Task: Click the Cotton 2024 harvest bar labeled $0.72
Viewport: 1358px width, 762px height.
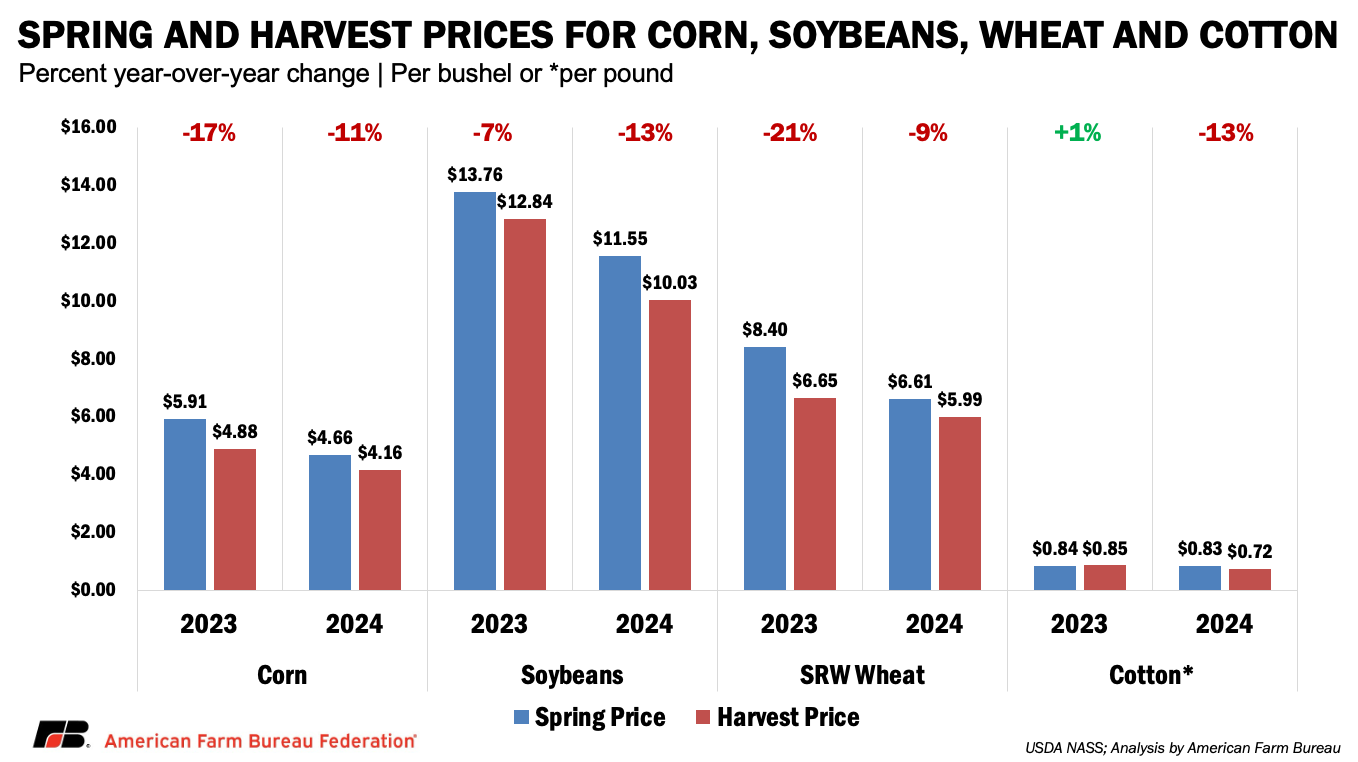Action: click(x=1250, y=579)
